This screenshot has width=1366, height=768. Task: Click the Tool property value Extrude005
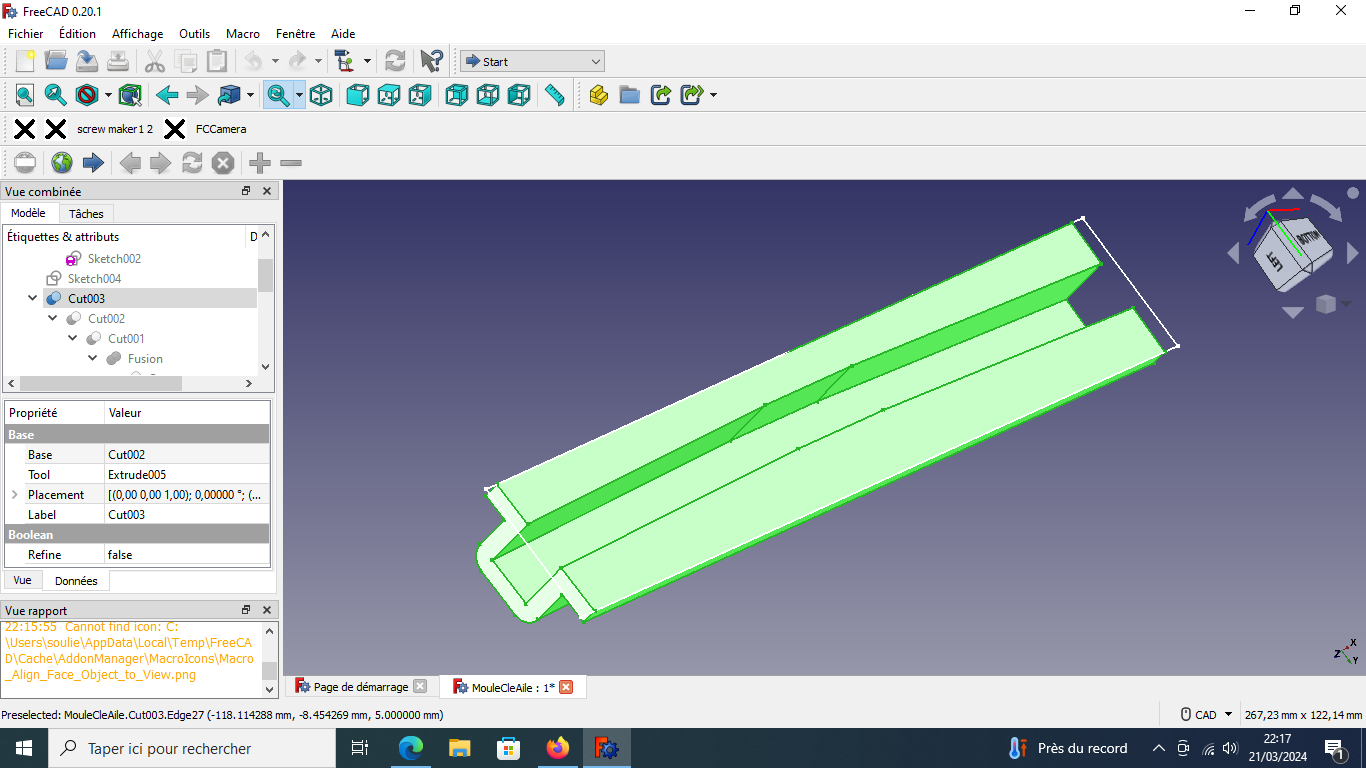(187, 474)
